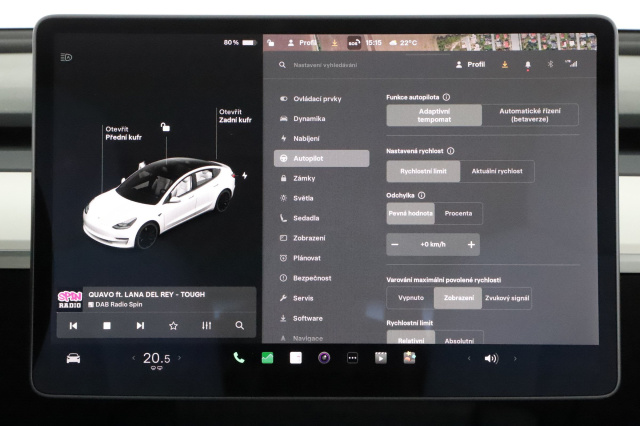Tap the car unlock padlock icon
Viewport: 640px width, 426px height.
pos(165,127)
